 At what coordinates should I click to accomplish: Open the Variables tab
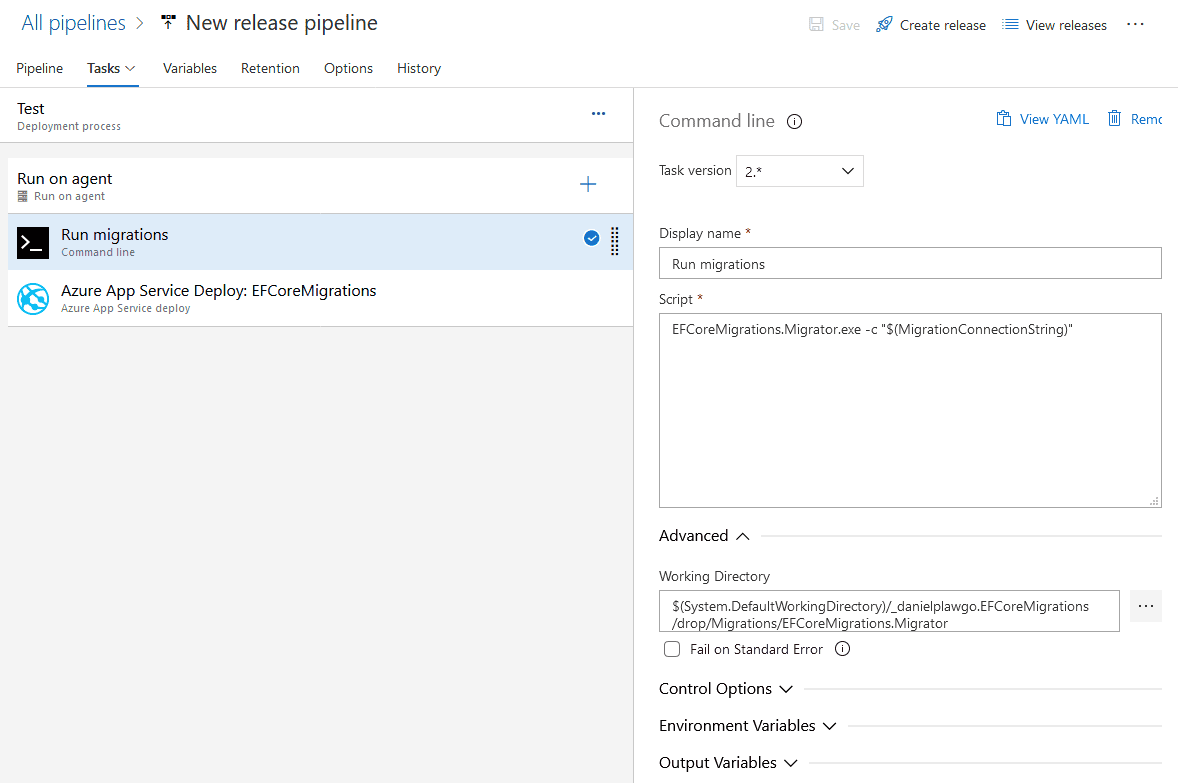coord(190,68)
